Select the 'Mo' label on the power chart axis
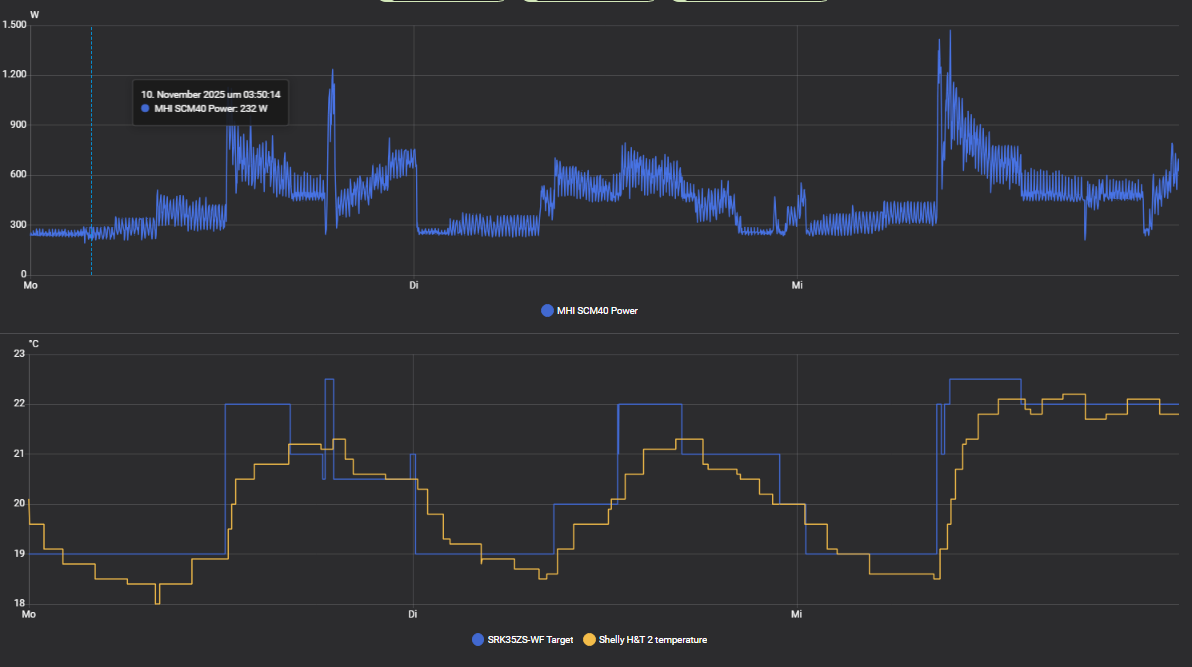The height and width of the screenshot is (667, 1192). pyautogui.click(x=30, y=286)
